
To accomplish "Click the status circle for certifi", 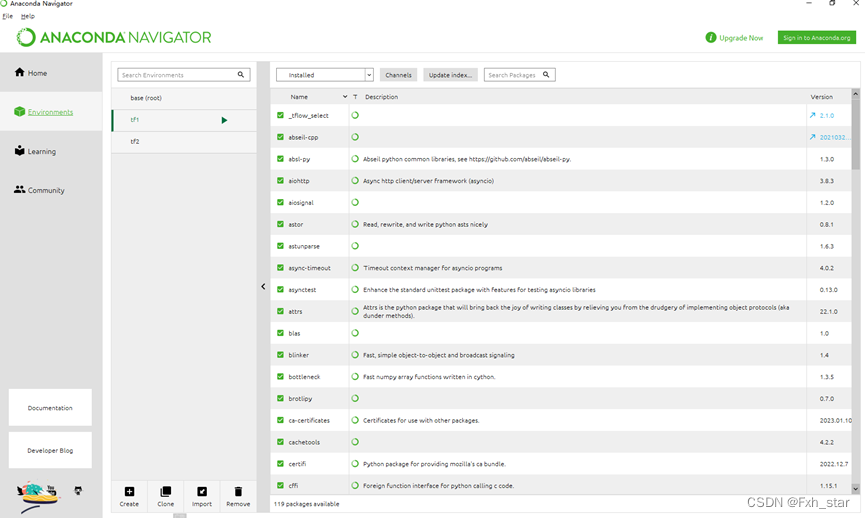I will pos(355,463).
